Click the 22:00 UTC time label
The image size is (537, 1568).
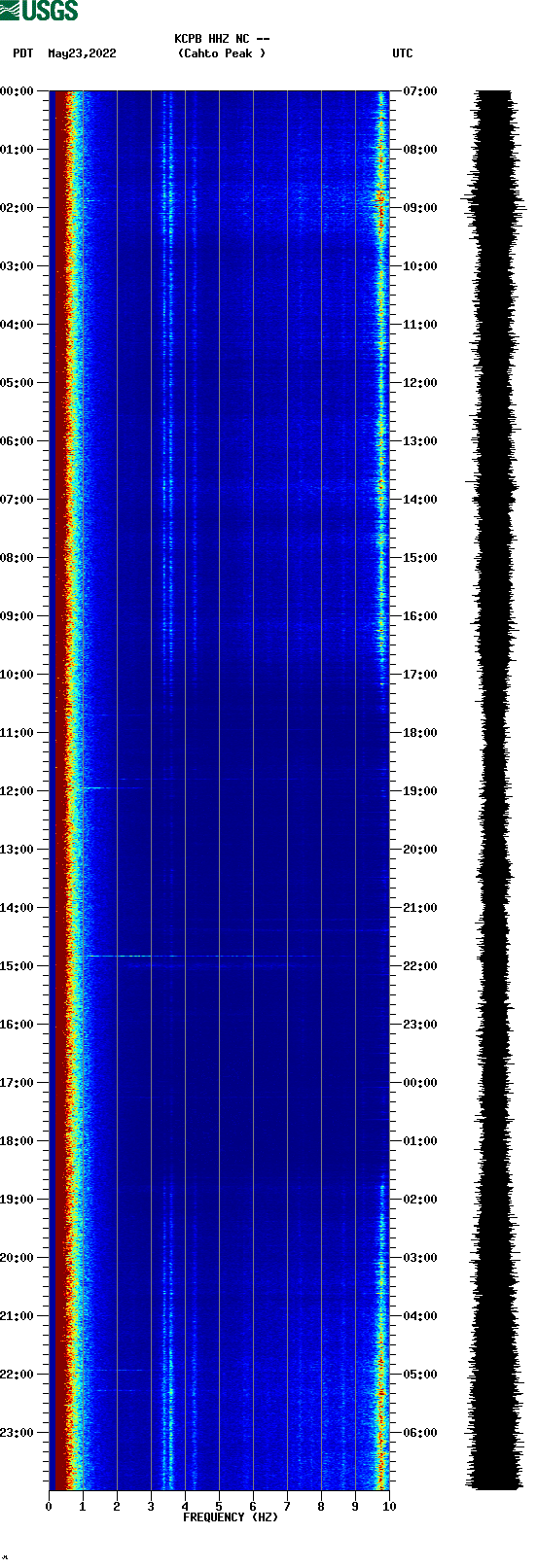(420, 966)
